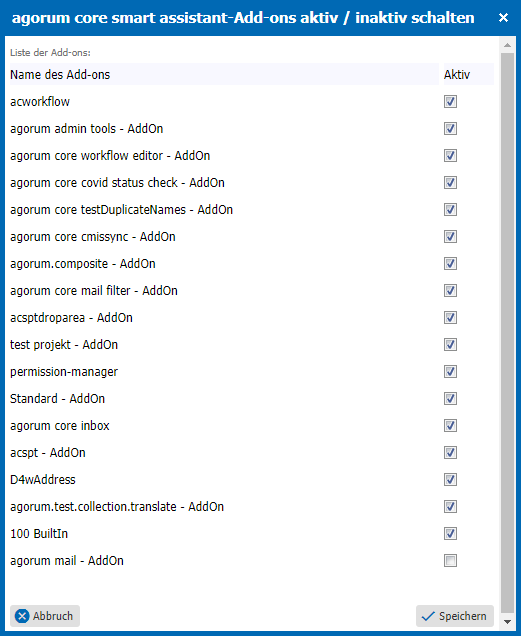This screenshot has height=636, width=521.
Task: Deactivate the agorum core covid status check
Action: (450, 183)
